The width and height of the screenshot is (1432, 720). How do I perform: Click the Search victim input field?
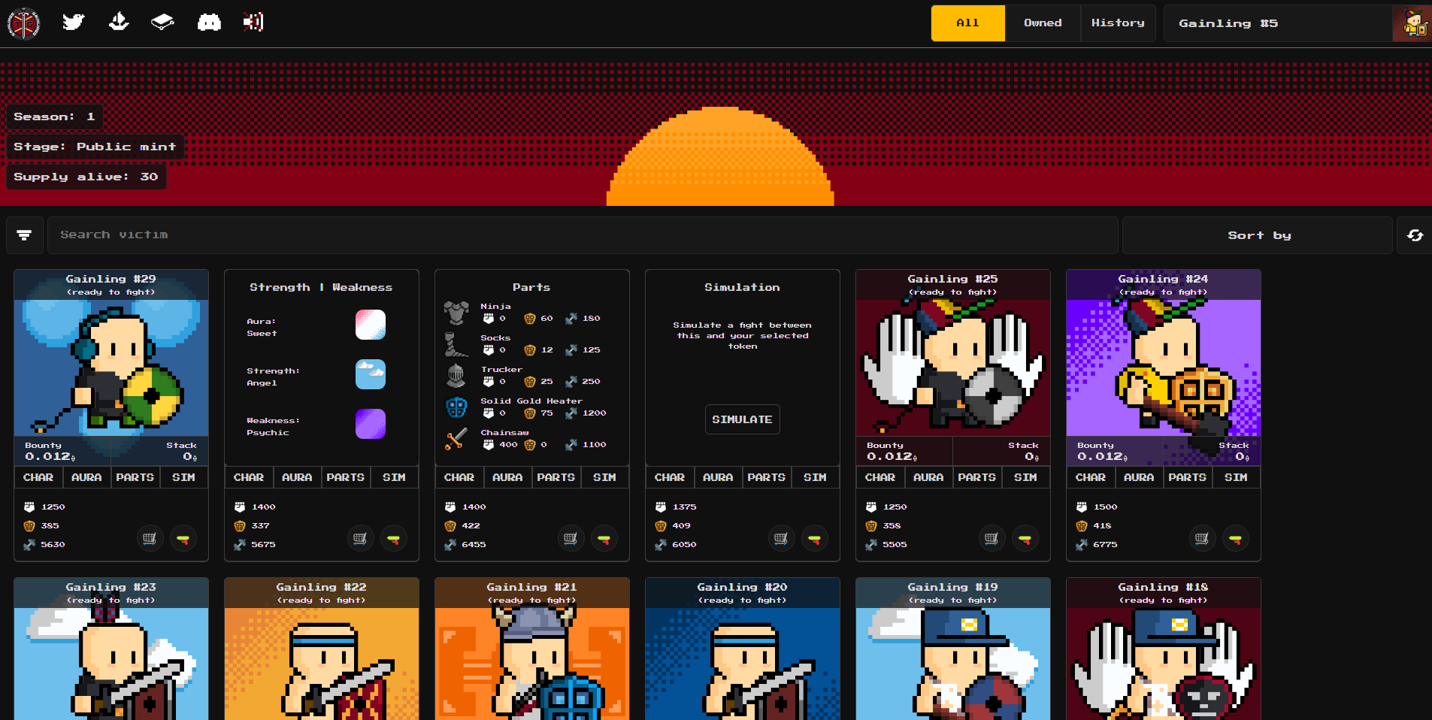582,235
